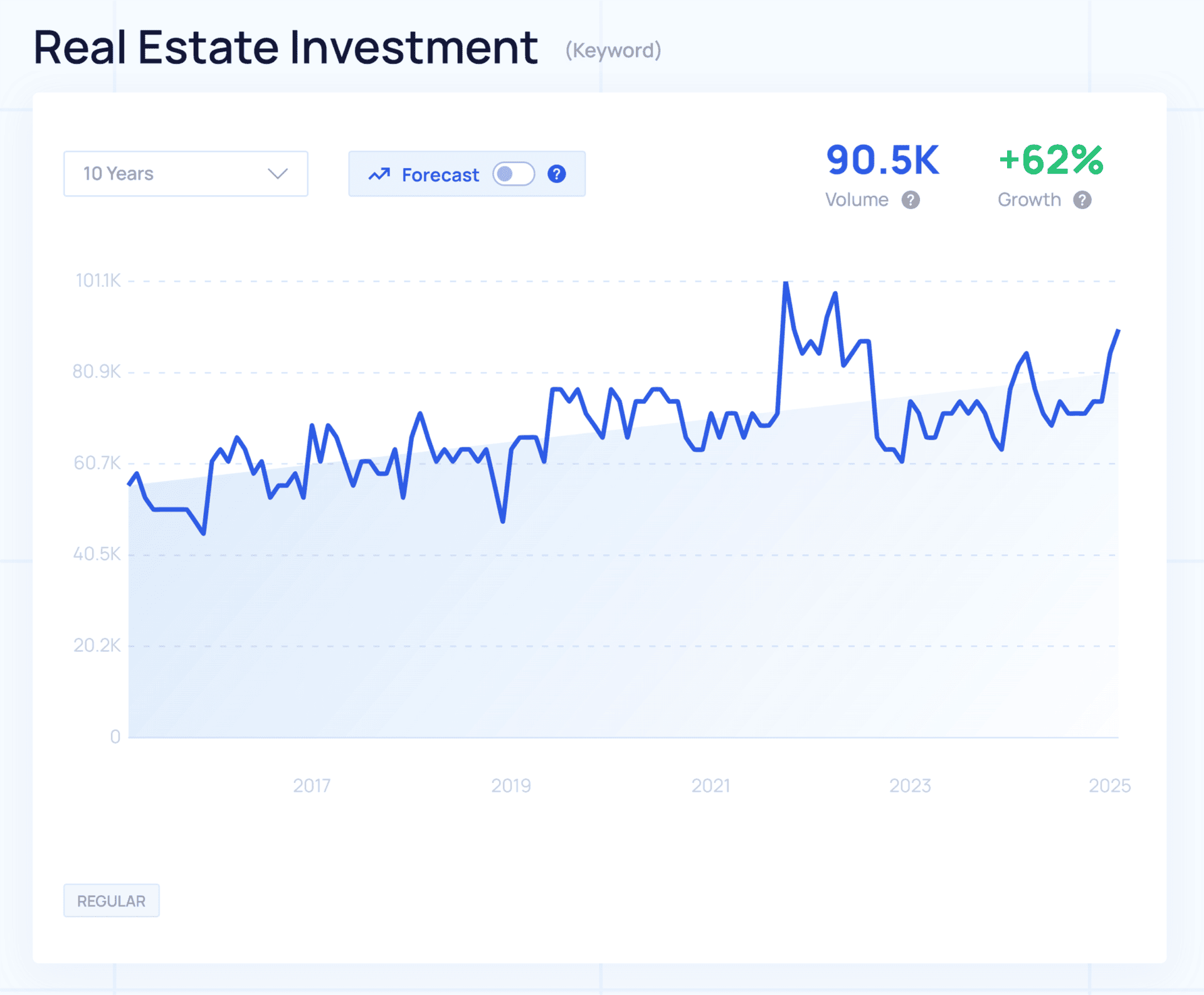This screenshot has width=1204, height=995.
Task: Click the REGULAR tag badge
Action: click(112, 901)
